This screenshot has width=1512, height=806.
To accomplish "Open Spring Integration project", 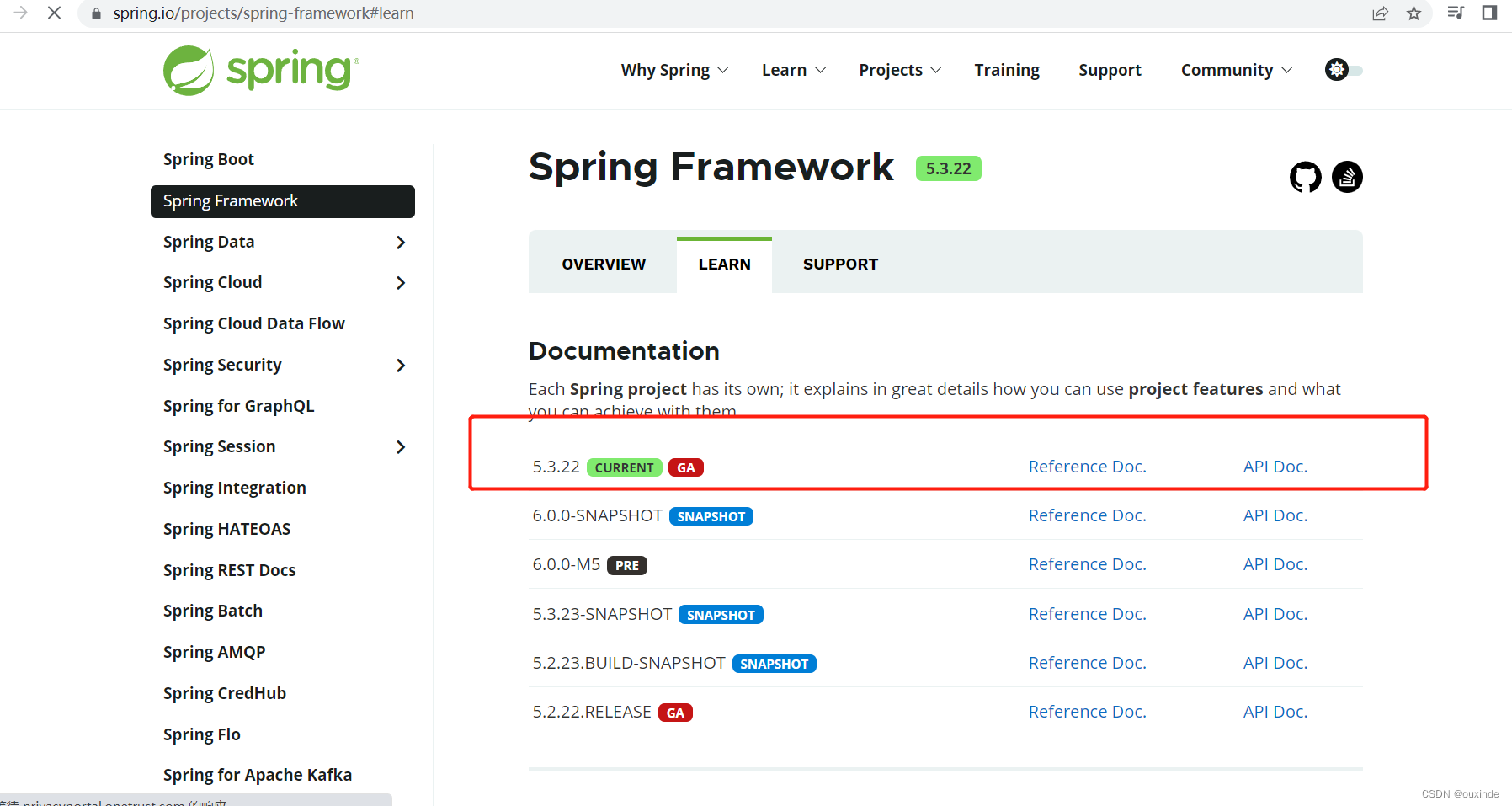I will tap(235, 488).
